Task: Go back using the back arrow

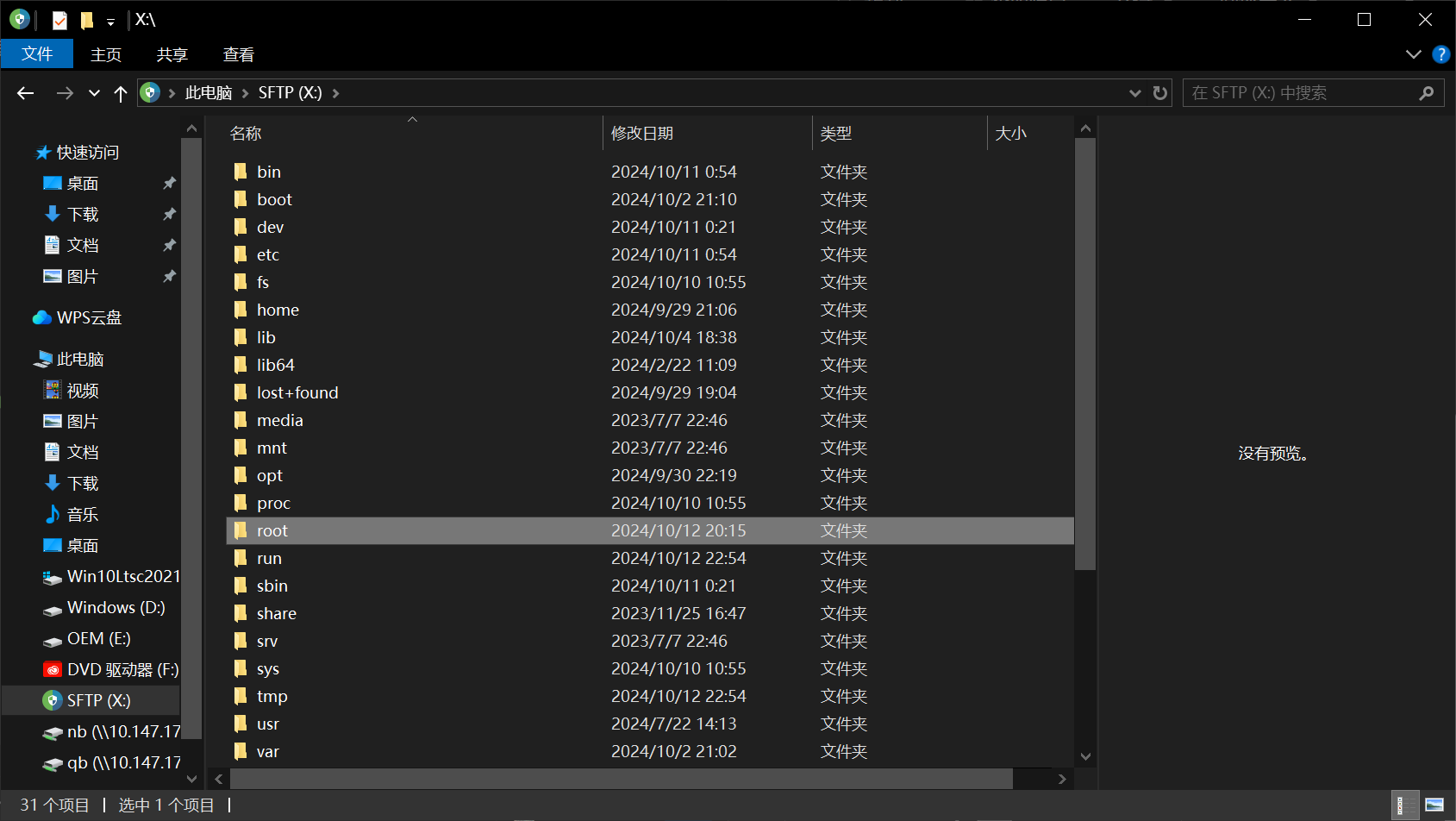Action: pos(26,93)
